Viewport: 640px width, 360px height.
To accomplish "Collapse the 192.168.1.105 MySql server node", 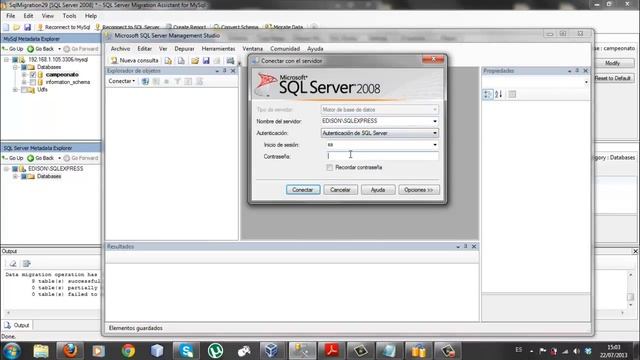I will point(7,60).
